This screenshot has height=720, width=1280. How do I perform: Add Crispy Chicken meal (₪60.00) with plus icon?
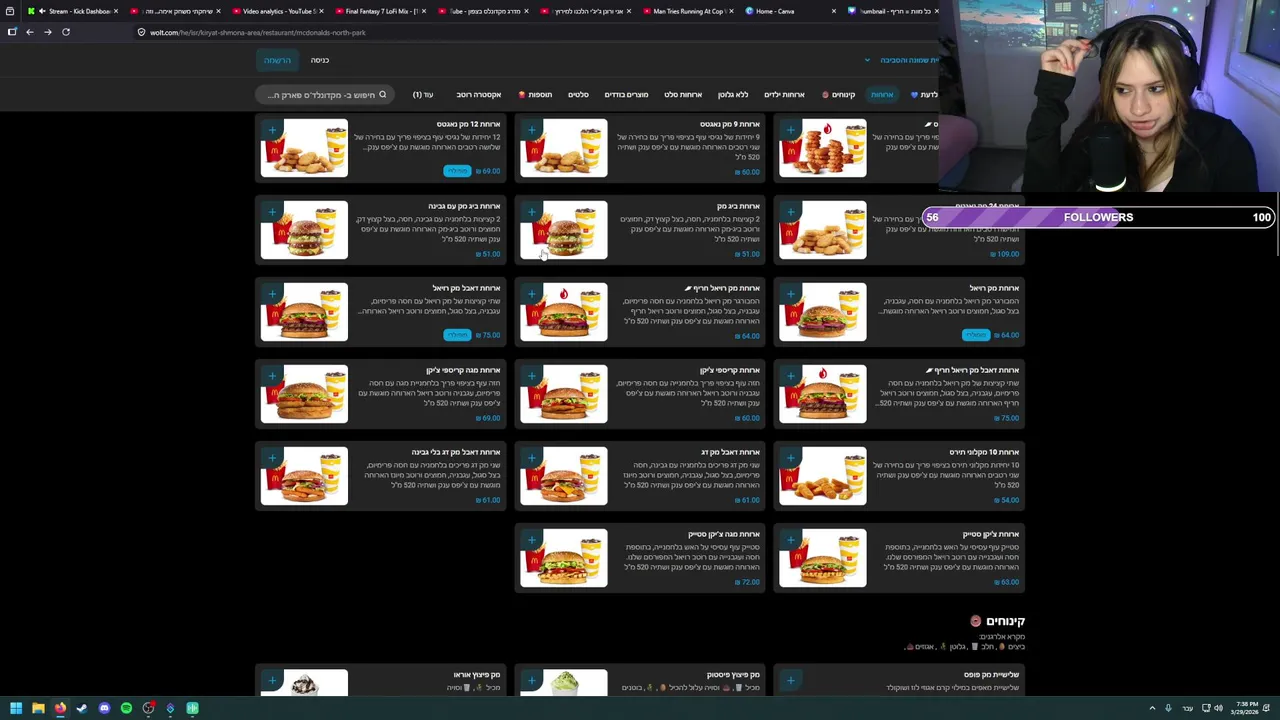[531, 376]
